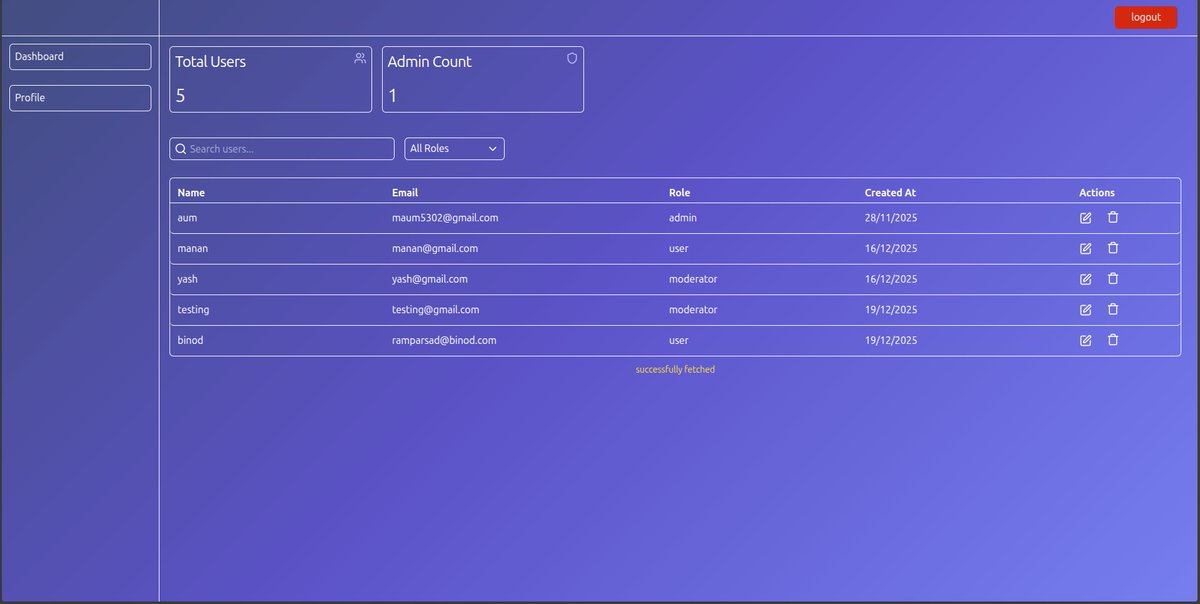The width and height of the screenshot is (1200, 604).
Task: Click the Created At column header
Action: coord(890,193)
